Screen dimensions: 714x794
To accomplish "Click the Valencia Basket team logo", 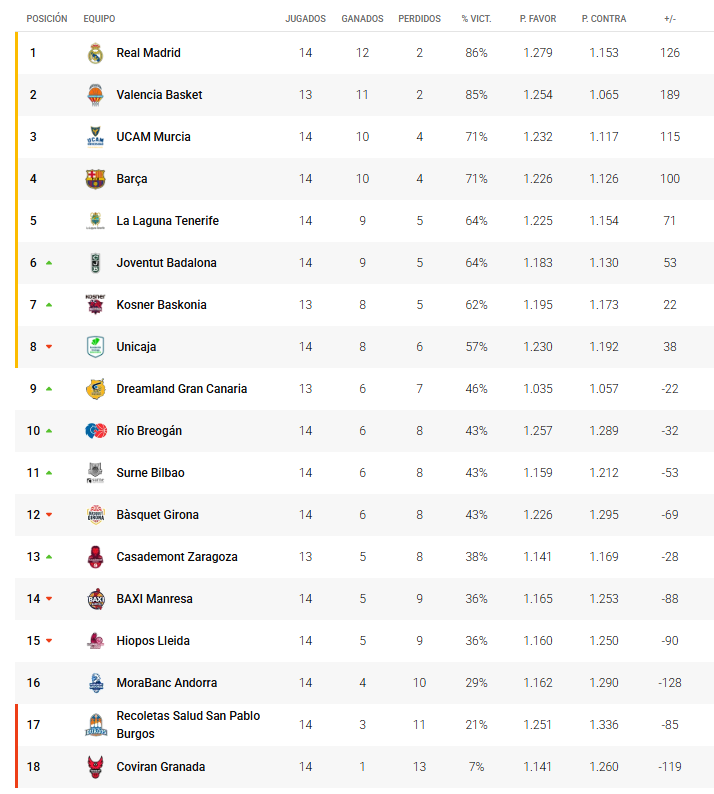I will coord(95,95).
